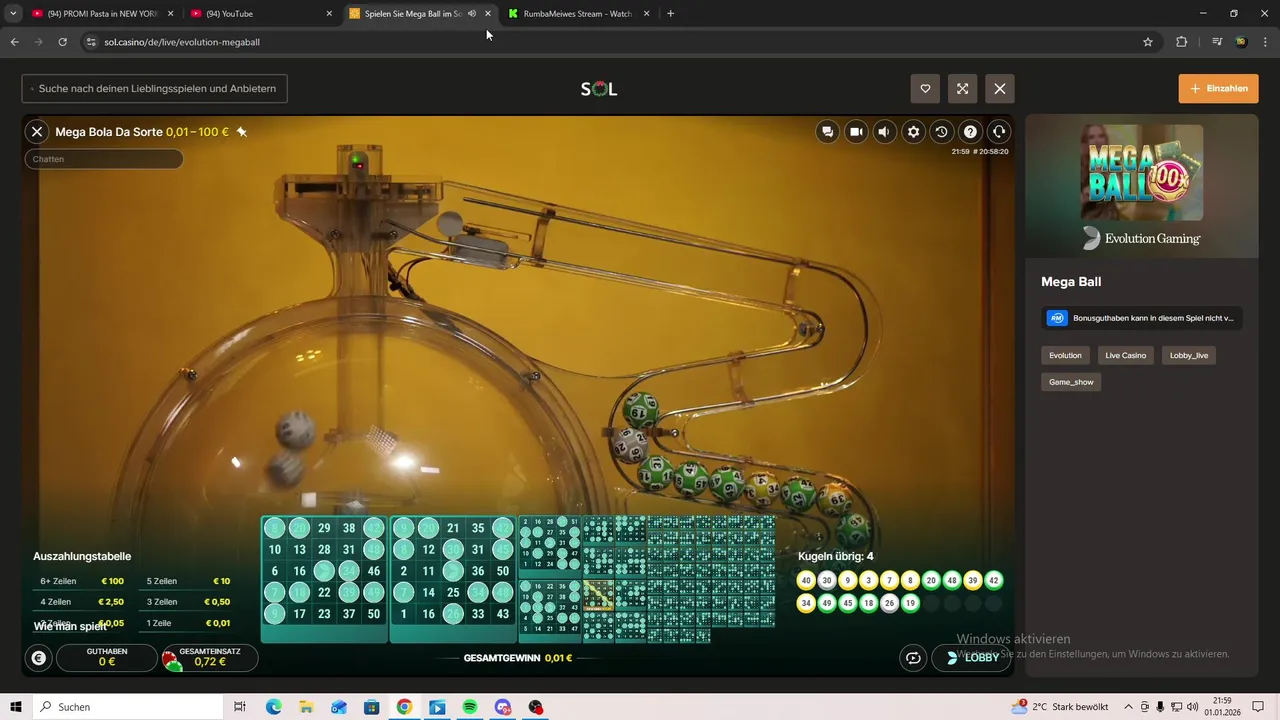Click the highlighted yellow mini bingo card
This screenshot has height=720, width=1280.
tap(598, 594)
